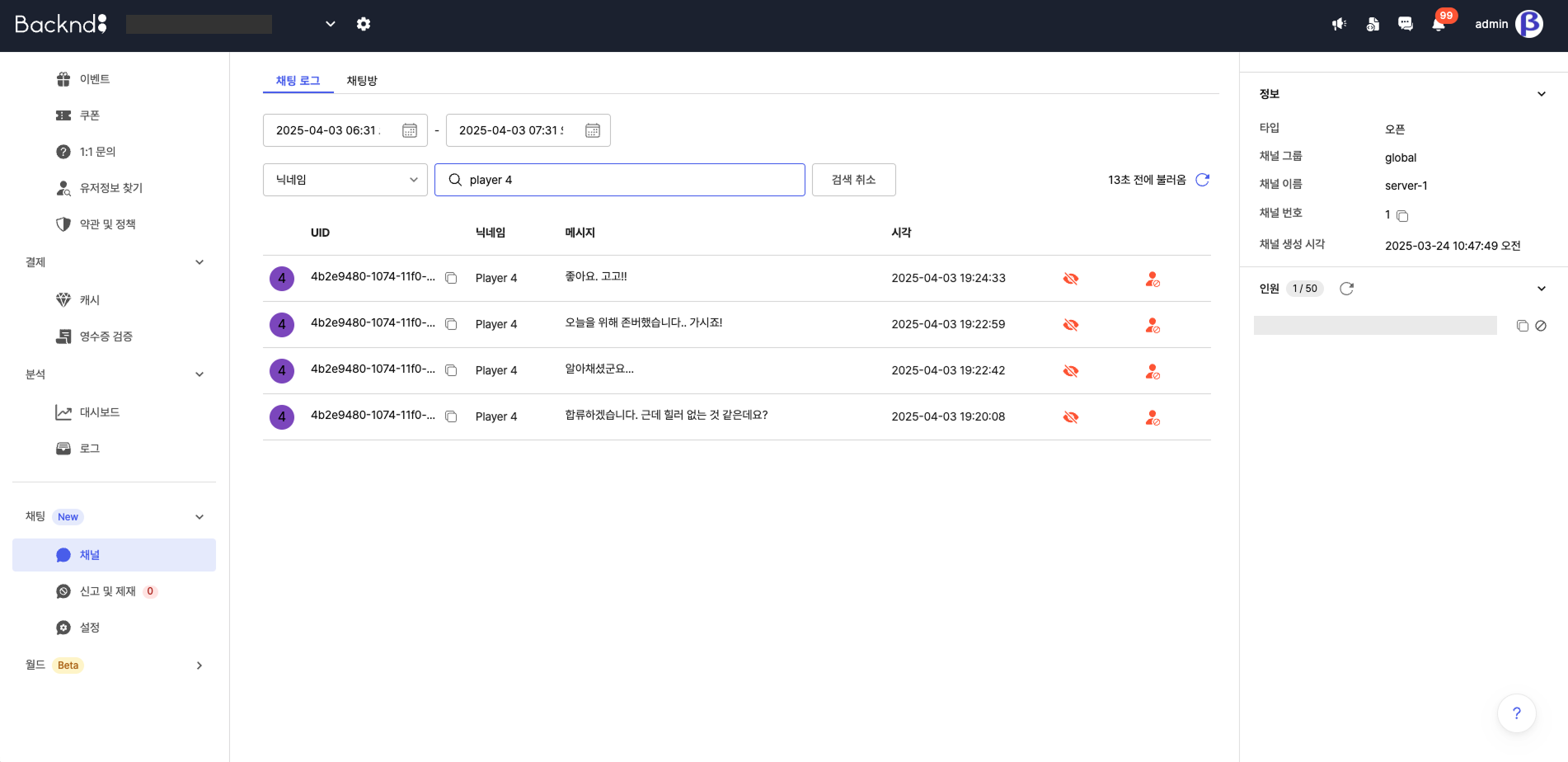This screenshot has width=1568, height=762.
Task: Open the project selector dropdown arrow
Action: pyautogui.click(x=331, y=24)
